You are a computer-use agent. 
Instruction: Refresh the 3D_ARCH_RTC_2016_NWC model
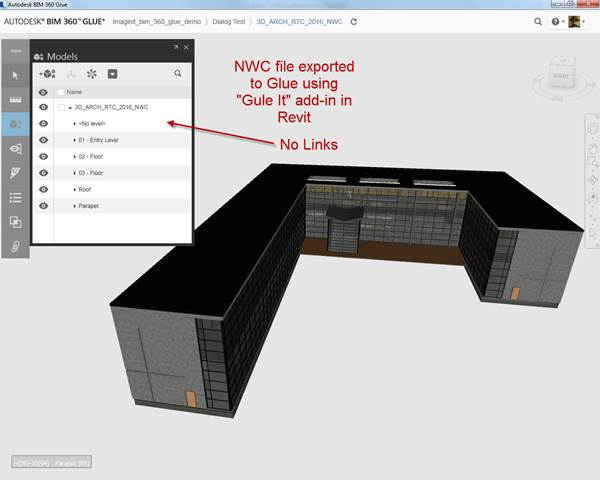point(354,20)
